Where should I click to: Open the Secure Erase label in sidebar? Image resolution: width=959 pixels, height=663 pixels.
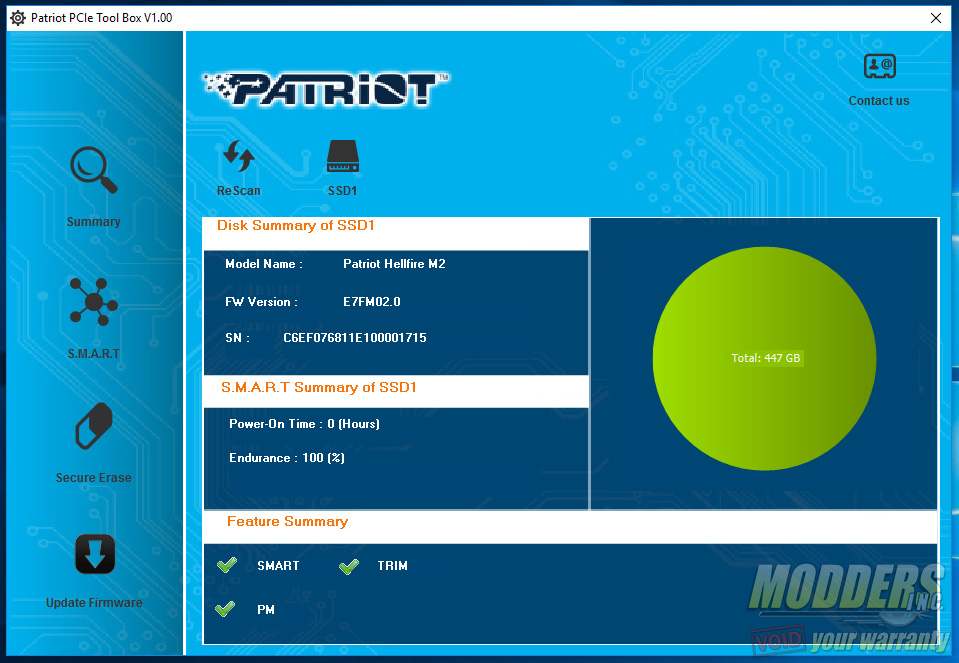pyautogui.click(x=94, y=478)
